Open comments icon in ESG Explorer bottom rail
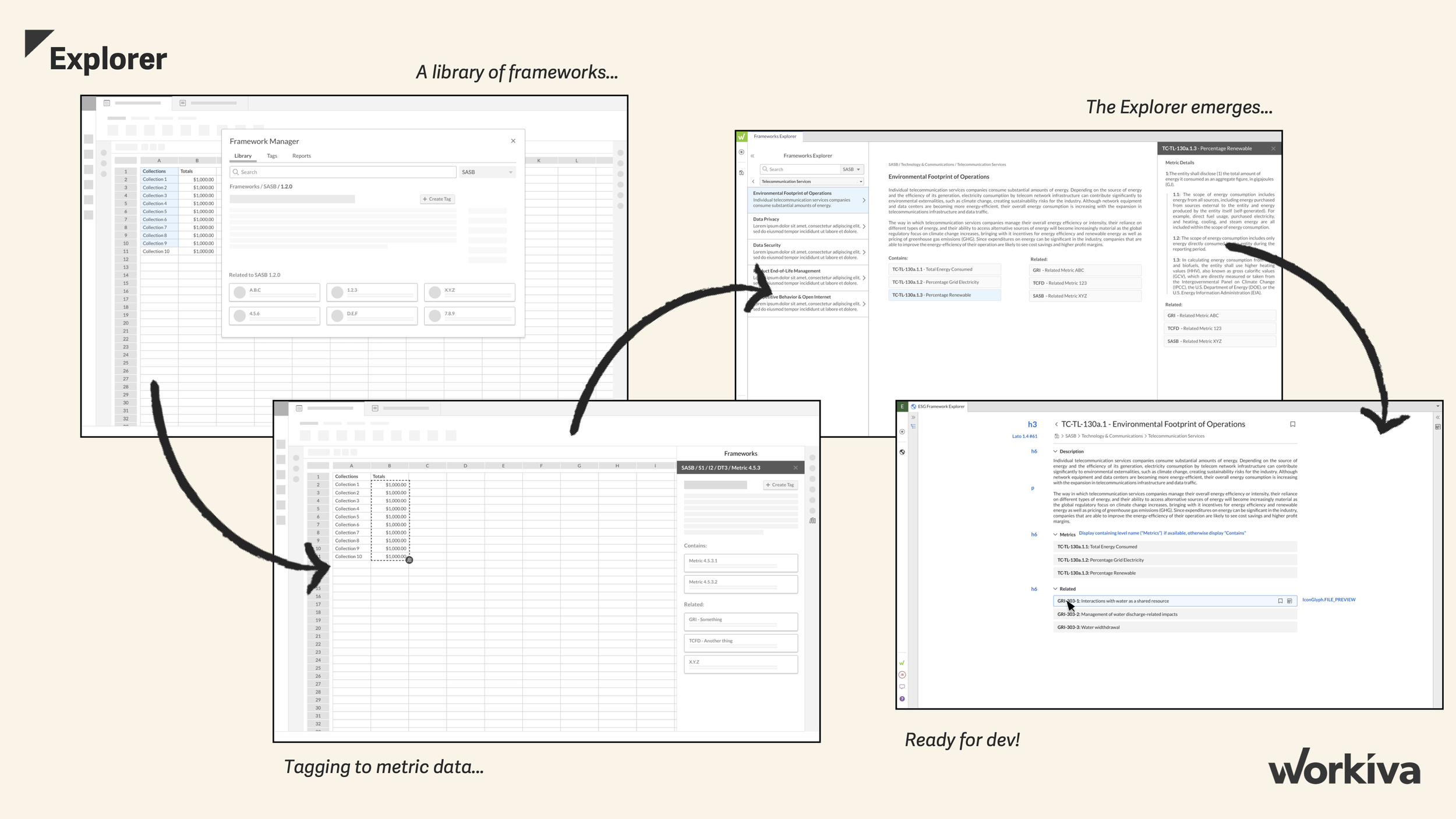The image size is (1456, 819). 902,687
